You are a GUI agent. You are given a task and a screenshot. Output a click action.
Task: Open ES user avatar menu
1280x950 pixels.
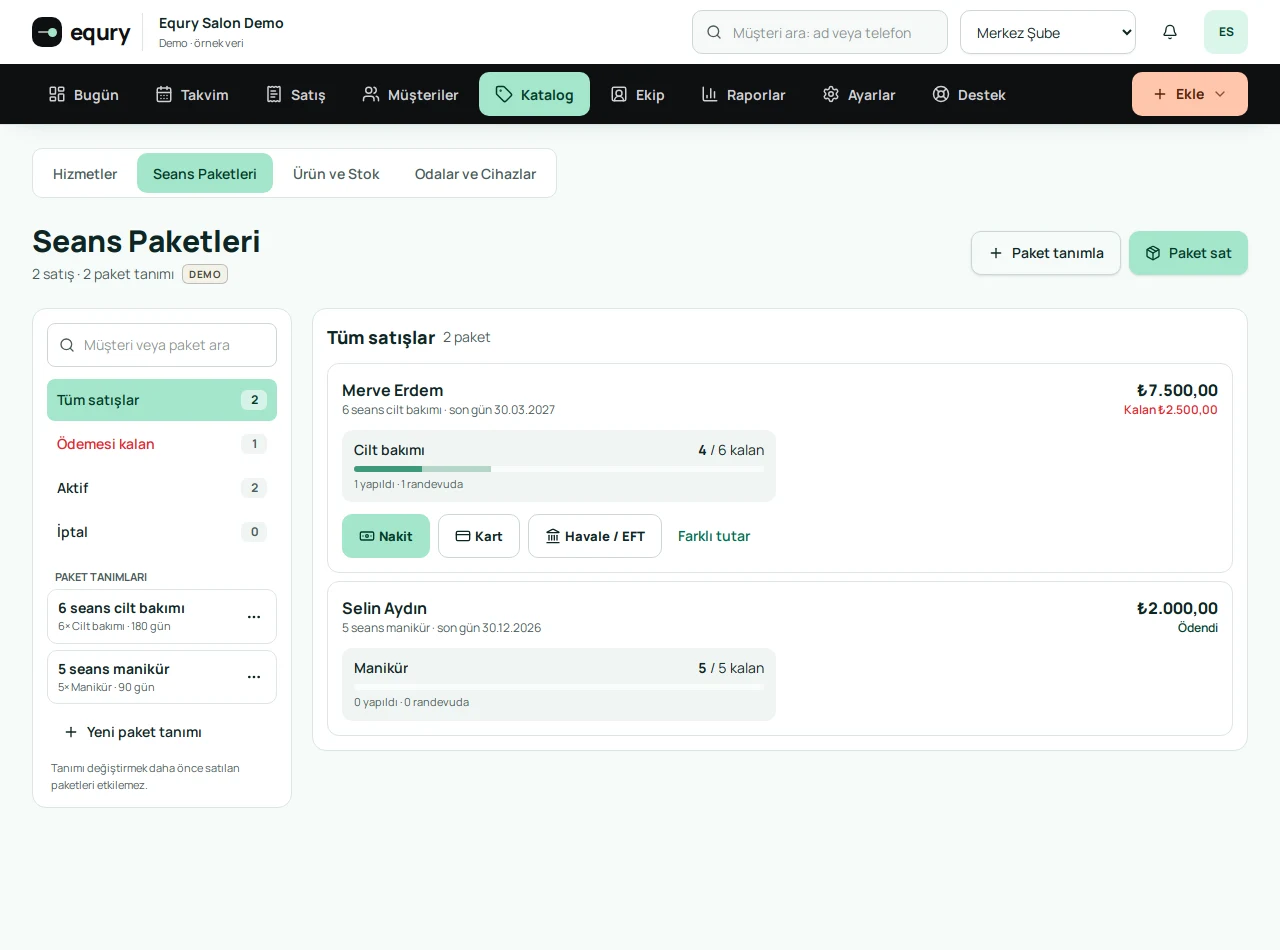(x=1226, y=32)
